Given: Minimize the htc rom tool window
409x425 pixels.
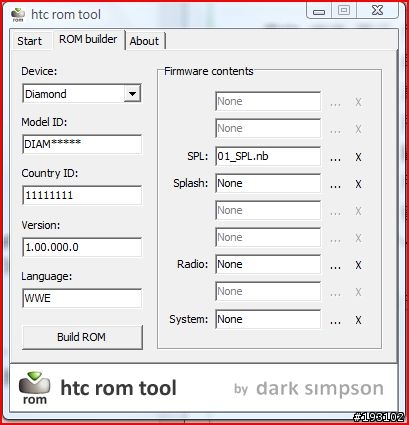Looking at the screenshot, I should tap(319, 11).
